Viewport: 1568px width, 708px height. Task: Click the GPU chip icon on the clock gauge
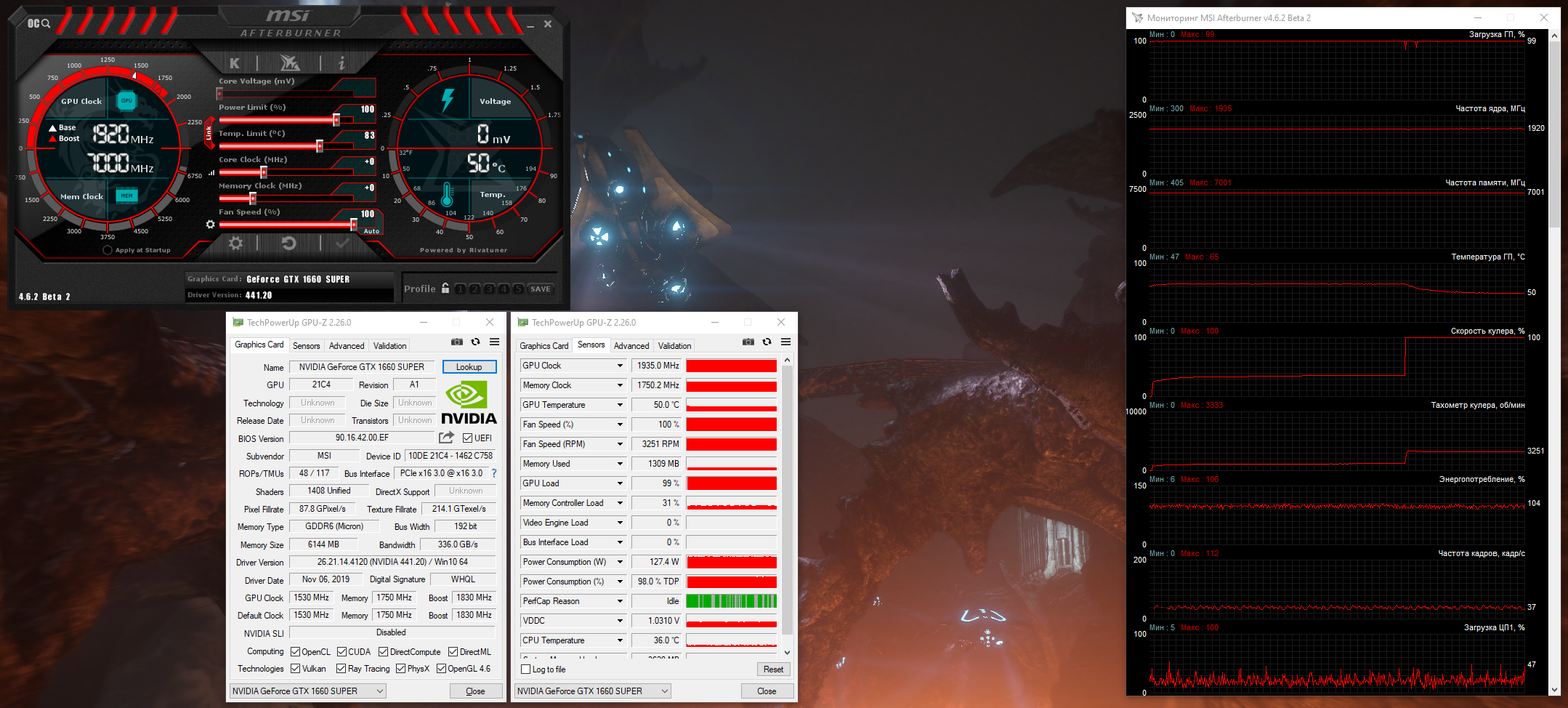pos(126,101)
